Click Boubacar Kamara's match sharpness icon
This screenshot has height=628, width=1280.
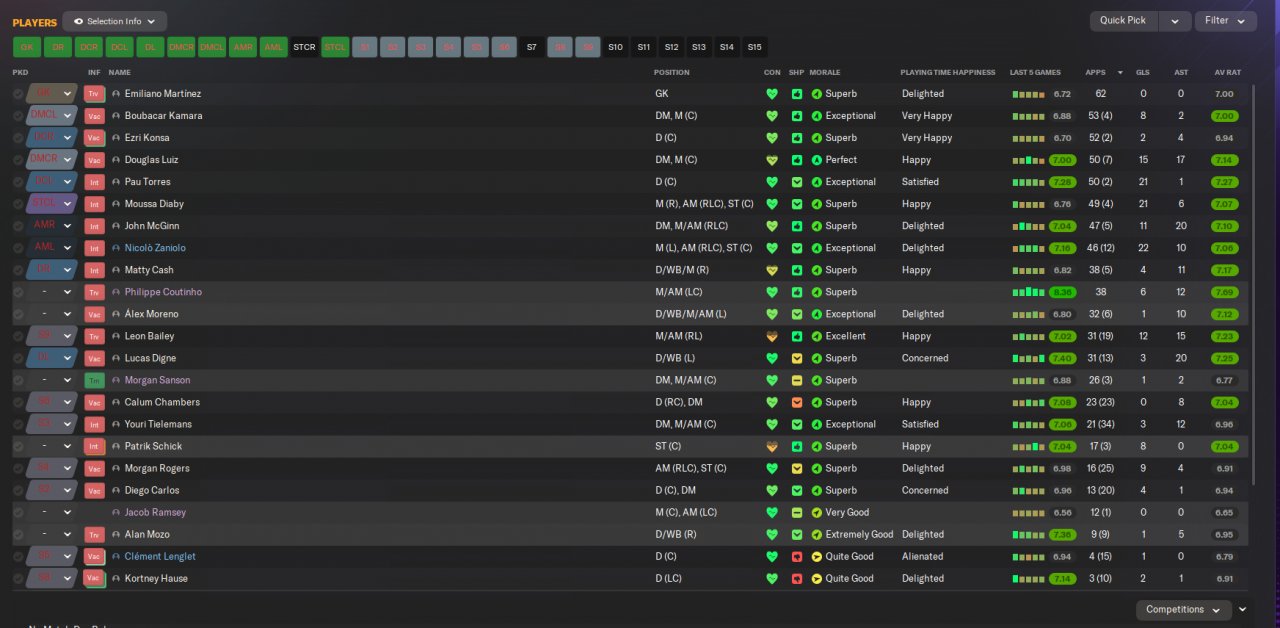tap(797, 116)
